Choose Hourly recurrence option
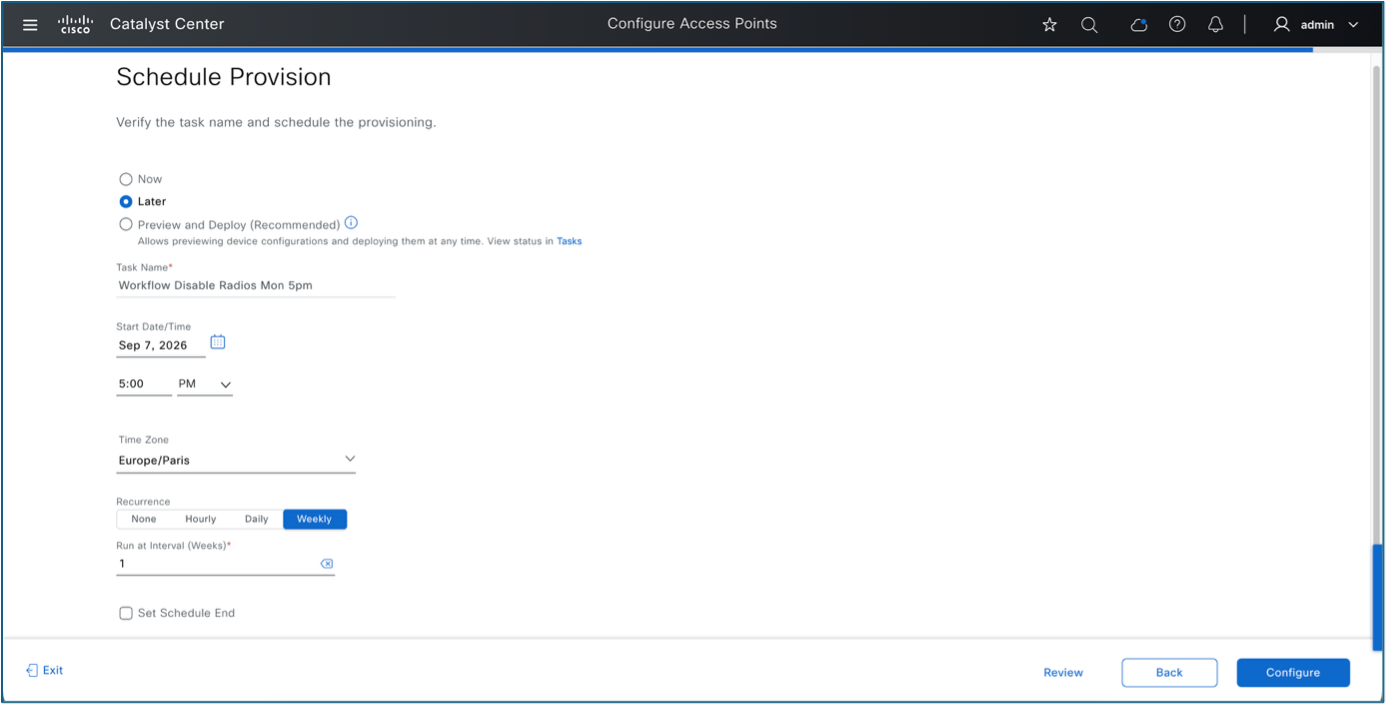Screen dimensions: 1390x708 pos(201,519)
